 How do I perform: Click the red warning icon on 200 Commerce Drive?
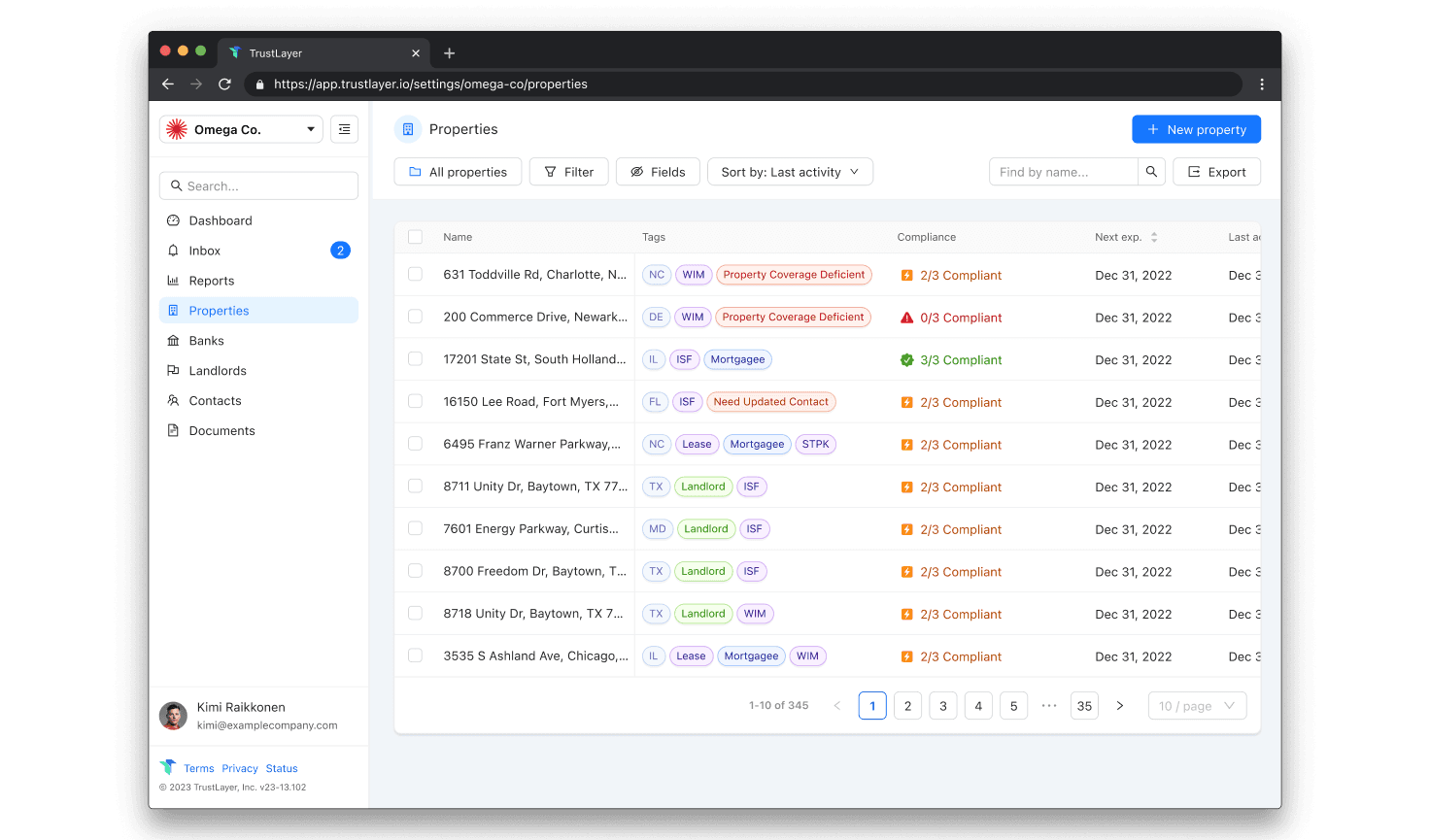pos(906,318)
